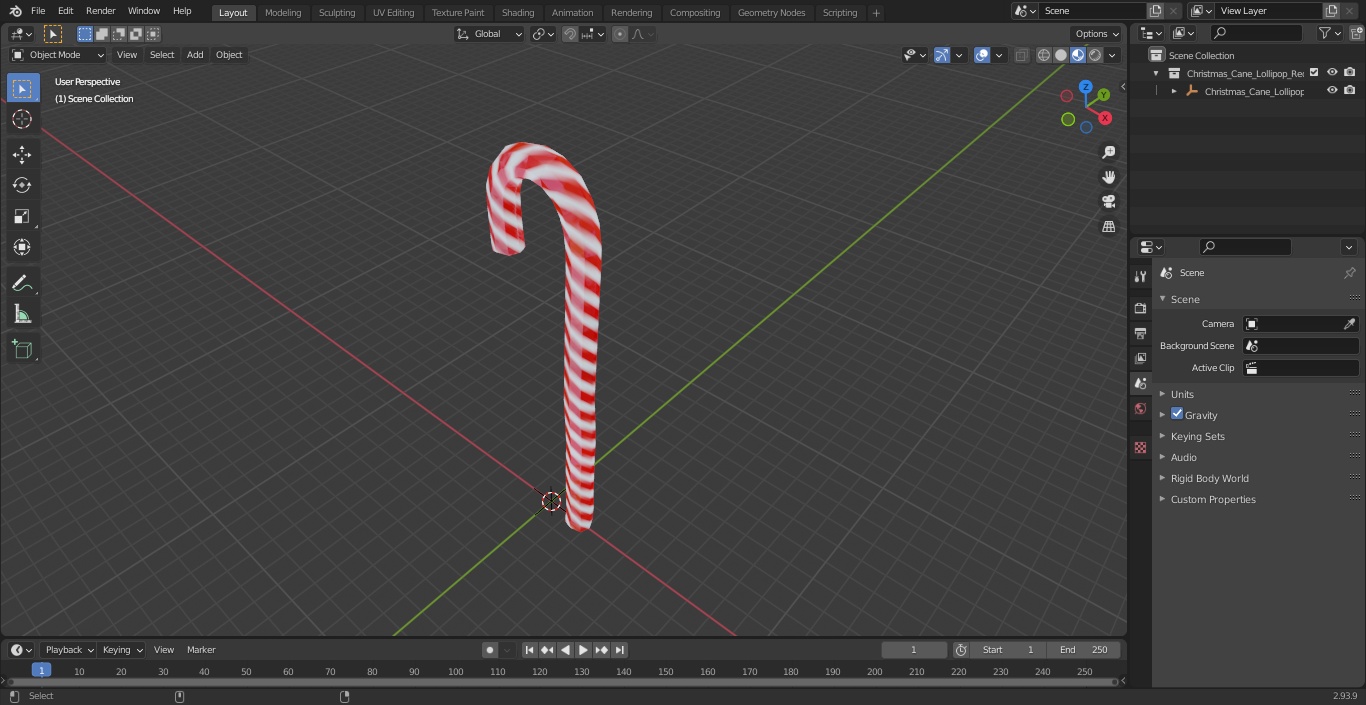Activate the Move tool
This screenshot has width=1366, height=705.
coord(22,154)
